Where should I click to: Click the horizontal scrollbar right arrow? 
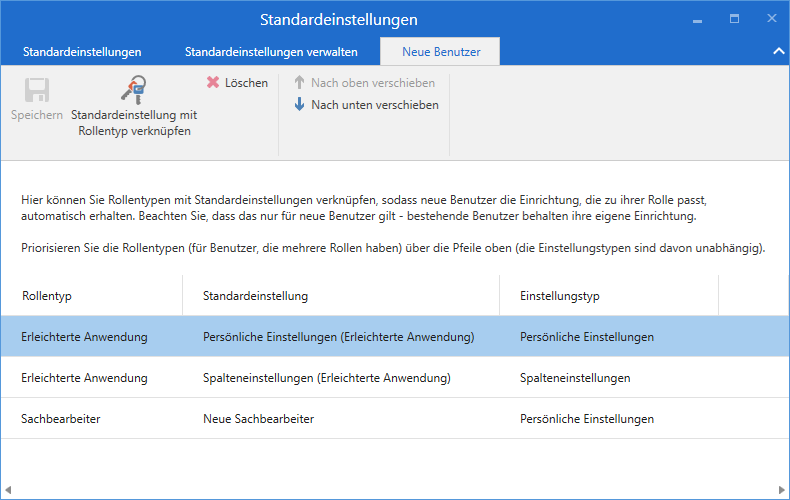[x=781, y=490]
